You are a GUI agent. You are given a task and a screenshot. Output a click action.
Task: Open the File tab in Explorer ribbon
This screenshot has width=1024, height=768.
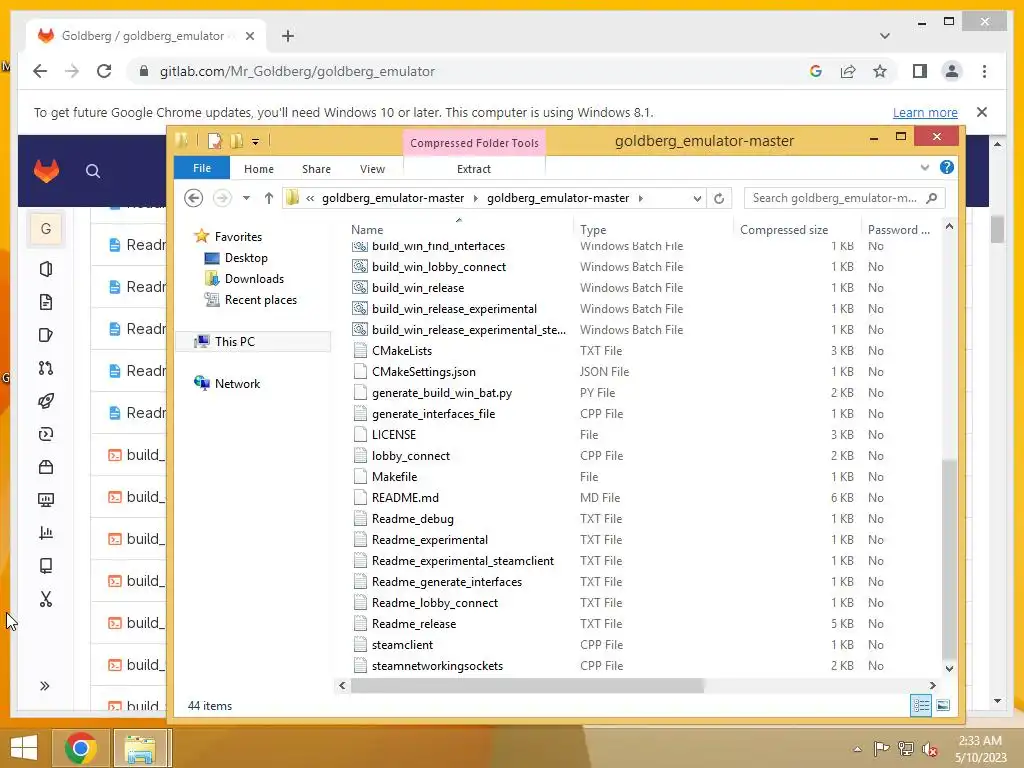202,168
